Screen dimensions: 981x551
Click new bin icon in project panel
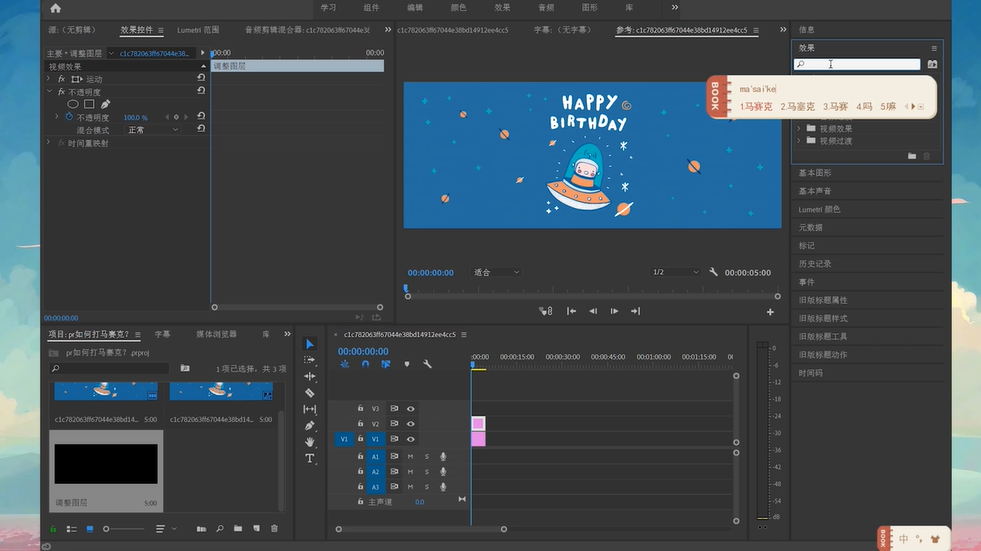tap(238, 529)
